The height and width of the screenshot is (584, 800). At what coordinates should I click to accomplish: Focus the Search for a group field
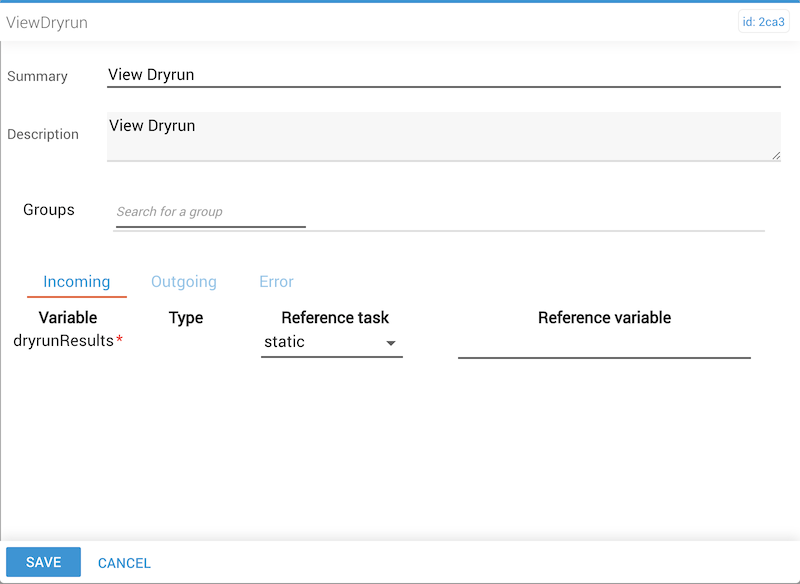pos(211,212)
